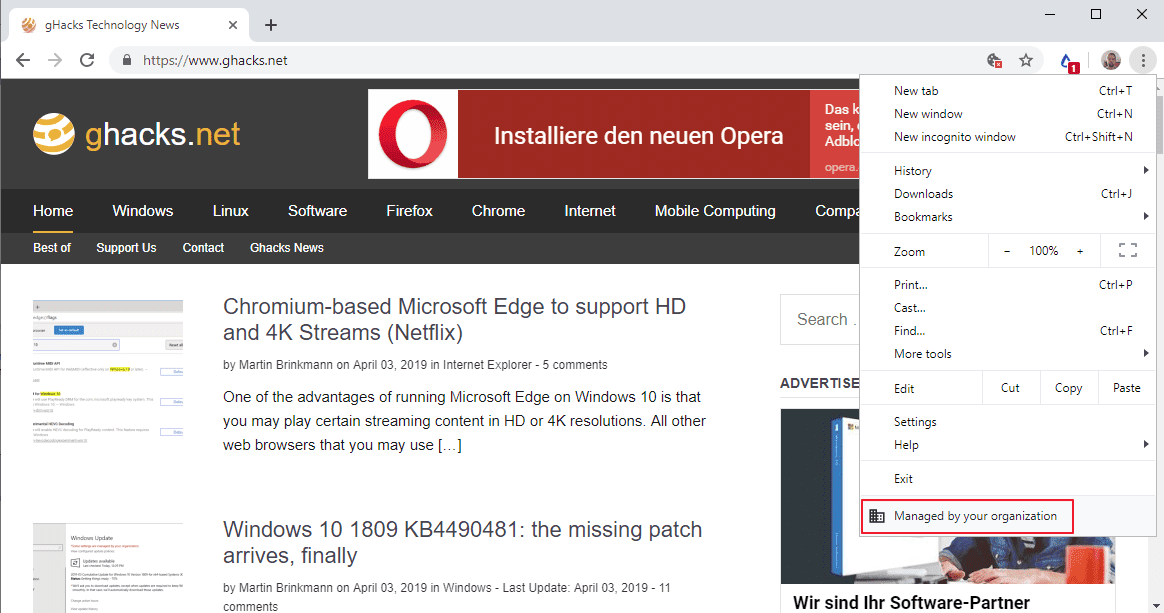Screen dimensions: 1164x613
Task: Go back with the browser back arrow
Action: point(23,60)
